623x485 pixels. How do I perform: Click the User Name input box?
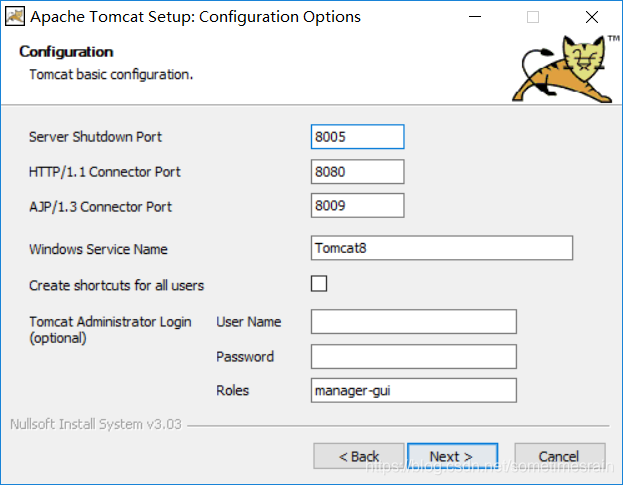[414, 321]
